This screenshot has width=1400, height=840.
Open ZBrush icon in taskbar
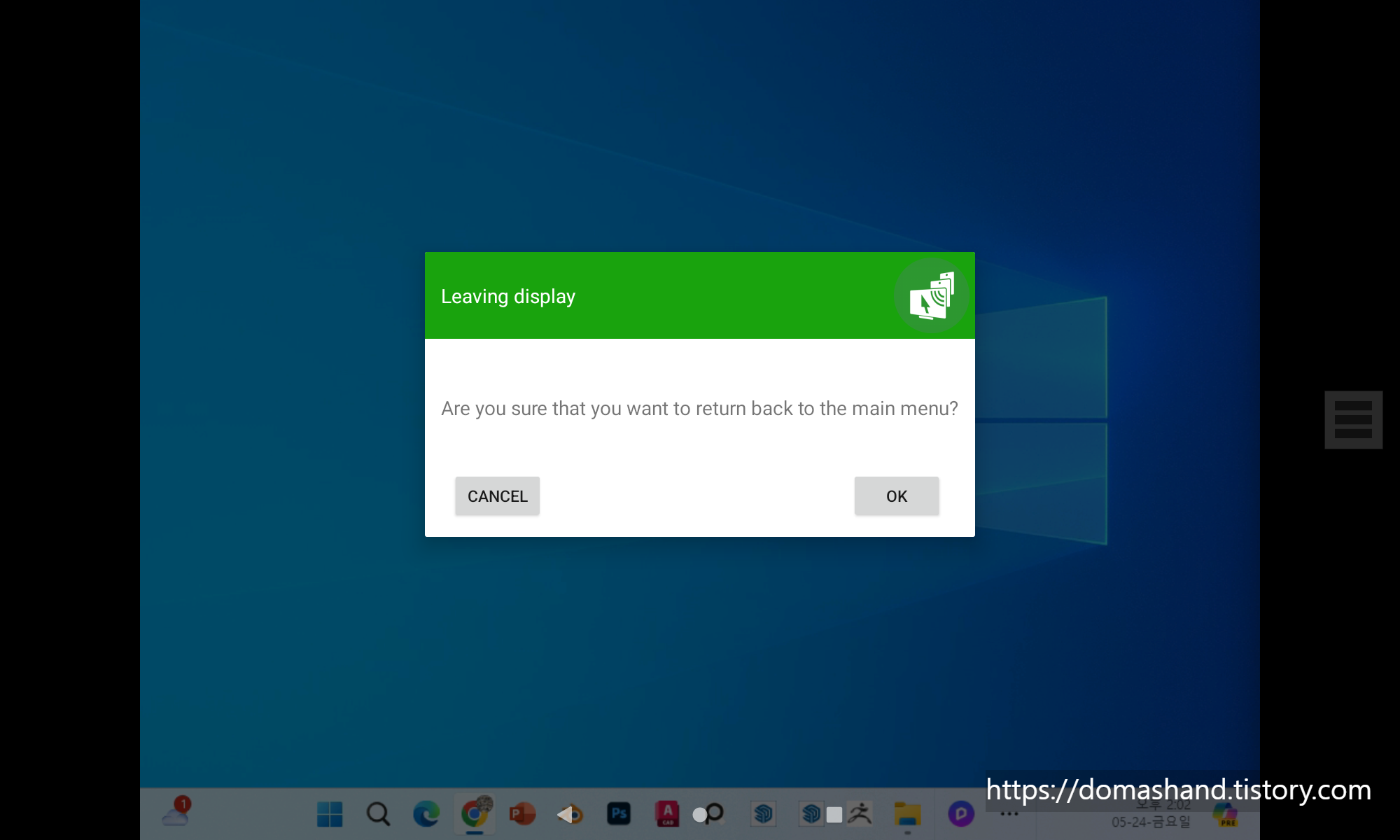pyautogui.click(x=860, y=813)
